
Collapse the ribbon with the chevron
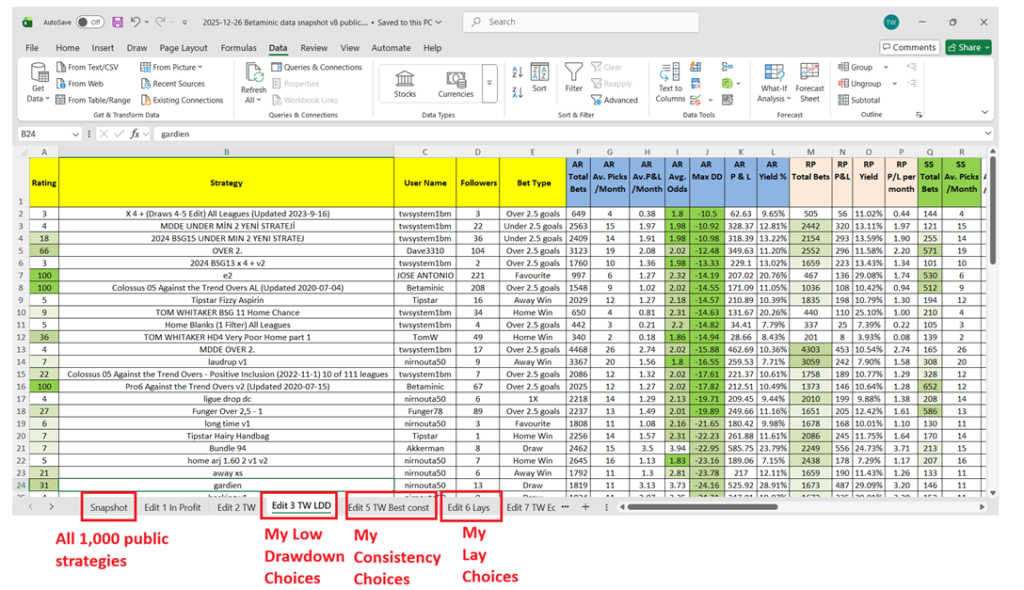pyautogui.click(x=984, y=114)
